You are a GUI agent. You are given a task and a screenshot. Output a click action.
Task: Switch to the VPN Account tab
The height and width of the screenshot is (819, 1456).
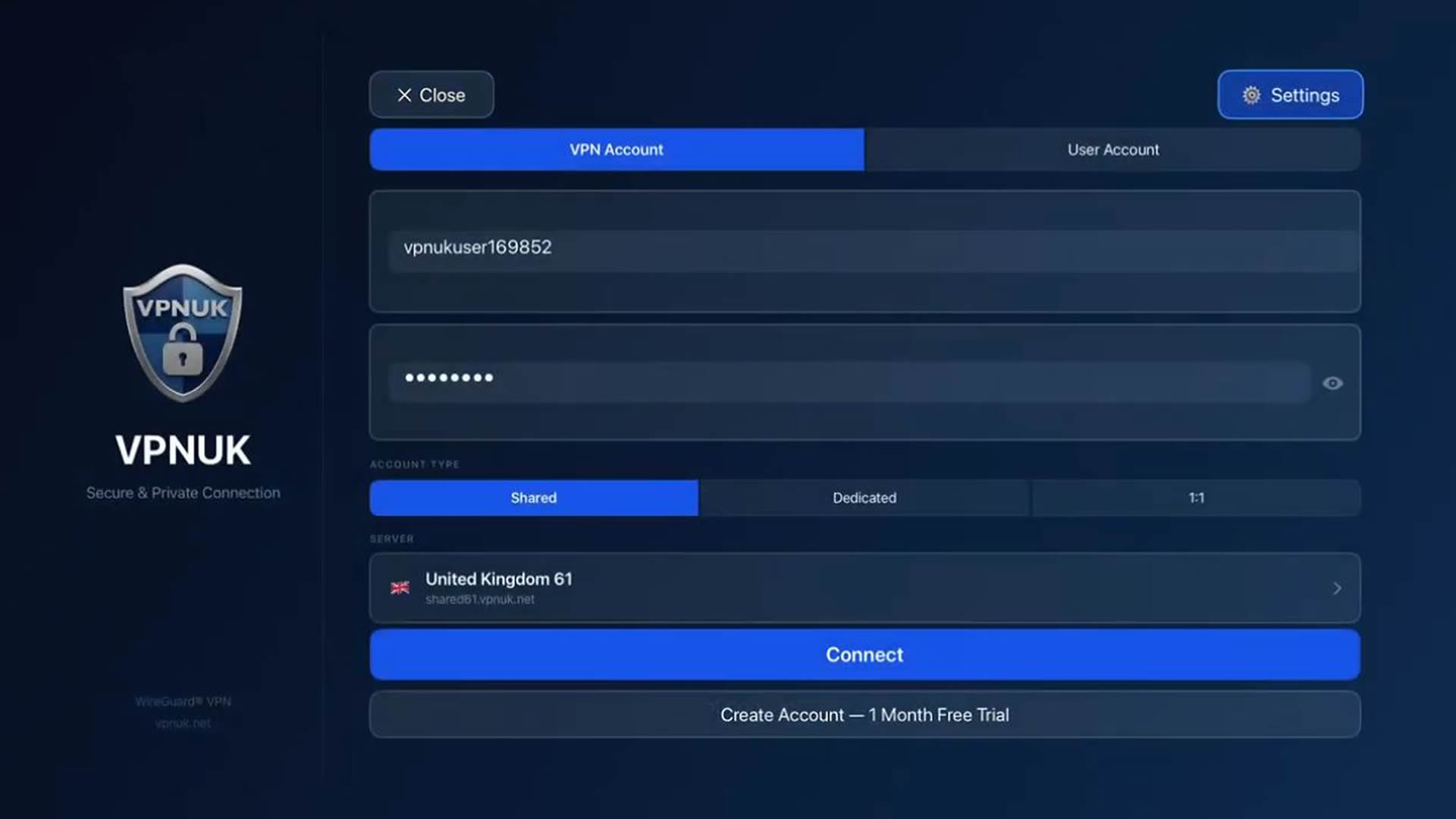(617, 149)
